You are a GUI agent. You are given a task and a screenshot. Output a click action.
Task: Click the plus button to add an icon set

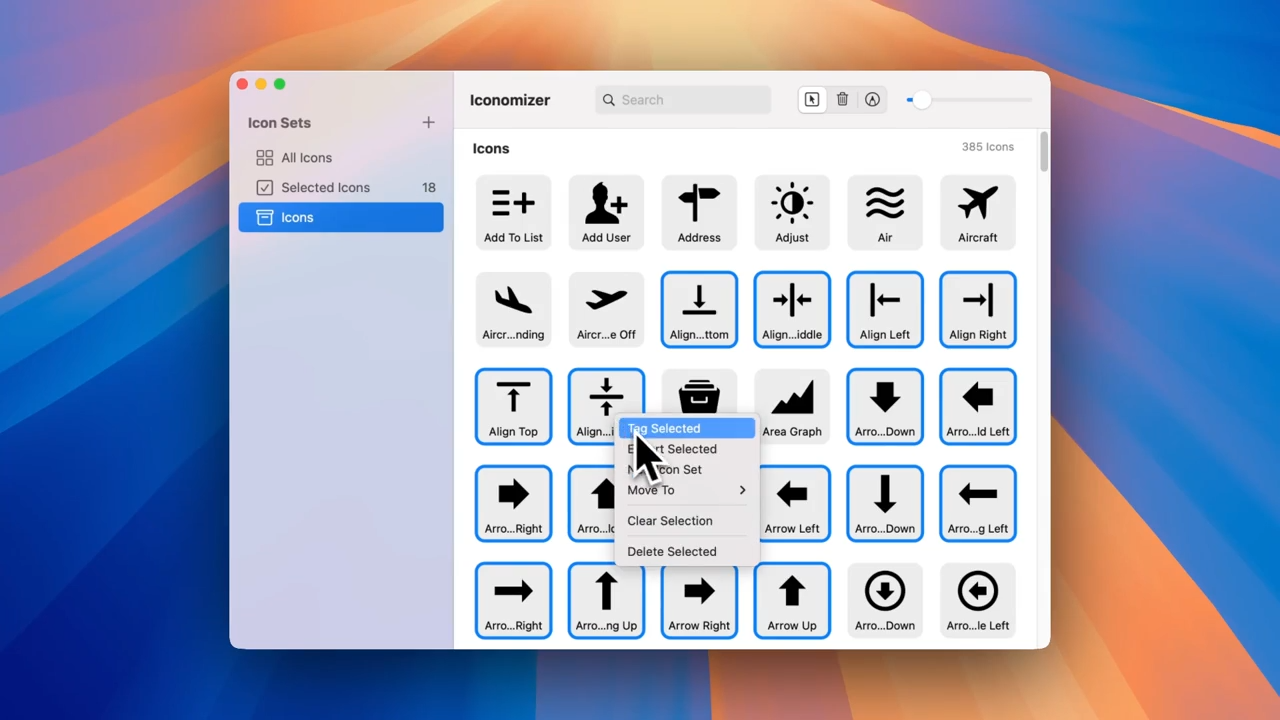click(428, 122)
